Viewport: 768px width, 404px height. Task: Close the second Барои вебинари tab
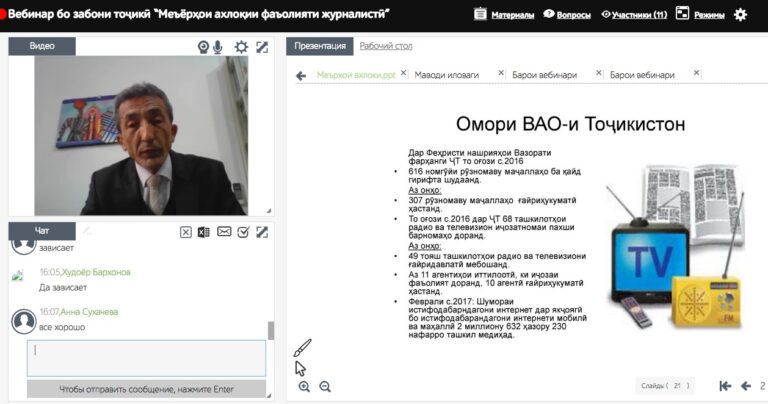[x=696, y=73]
